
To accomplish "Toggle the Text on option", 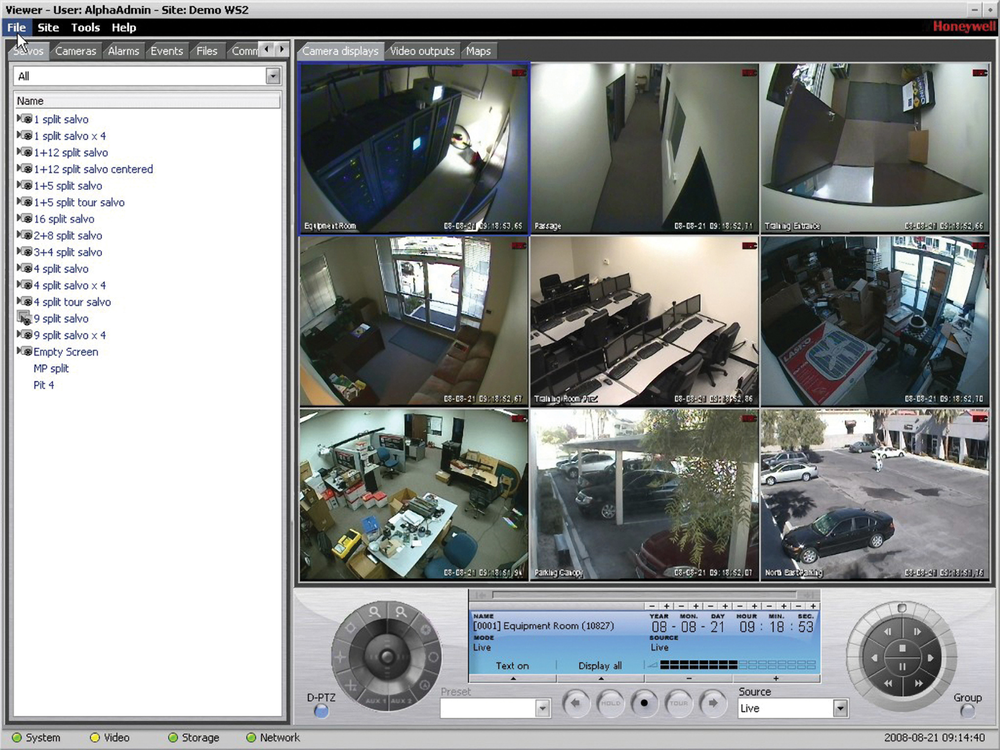I will pos(512,666).
